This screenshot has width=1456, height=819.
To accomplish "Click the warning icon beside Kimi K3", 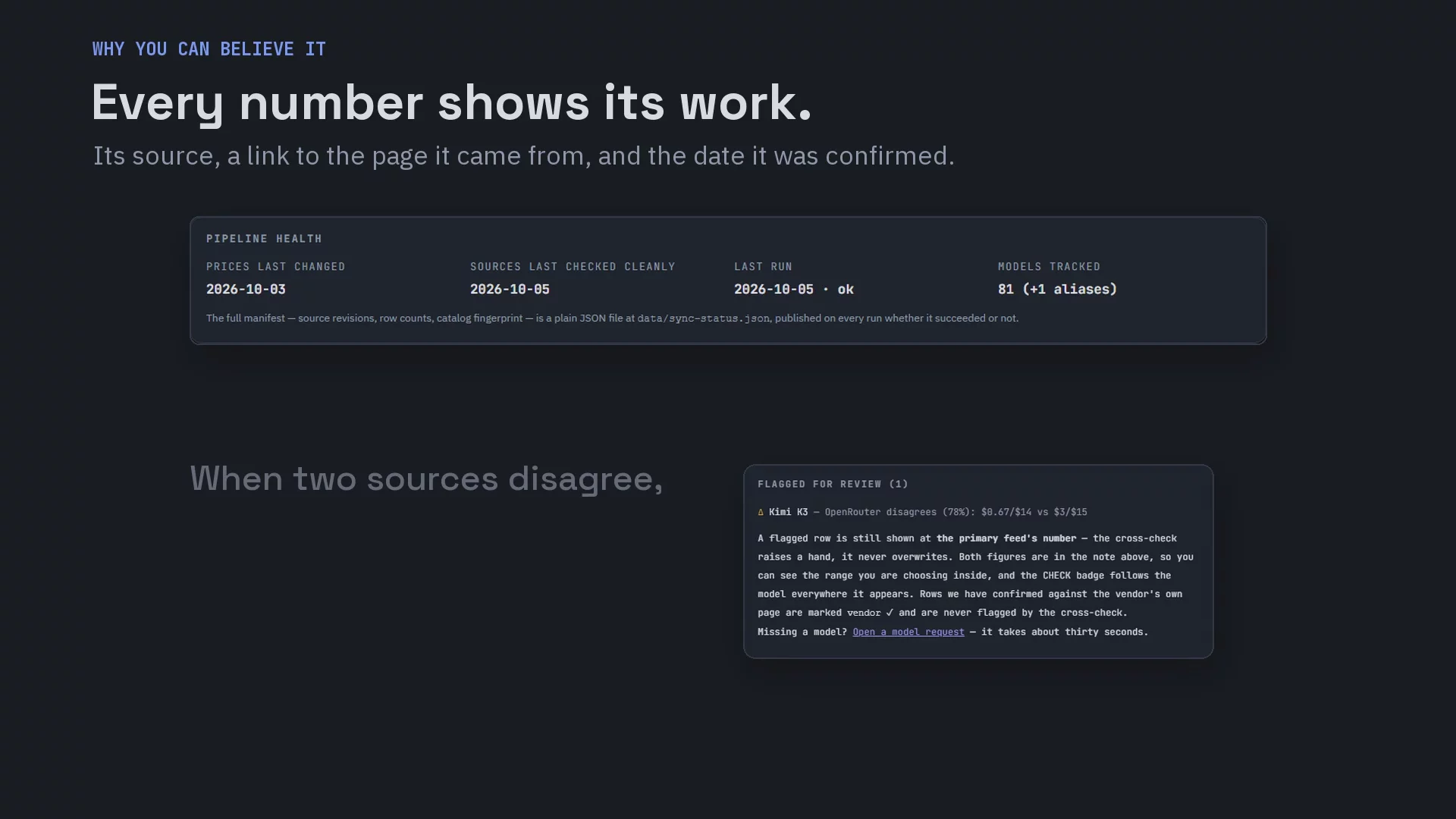I will pos(761,513).
